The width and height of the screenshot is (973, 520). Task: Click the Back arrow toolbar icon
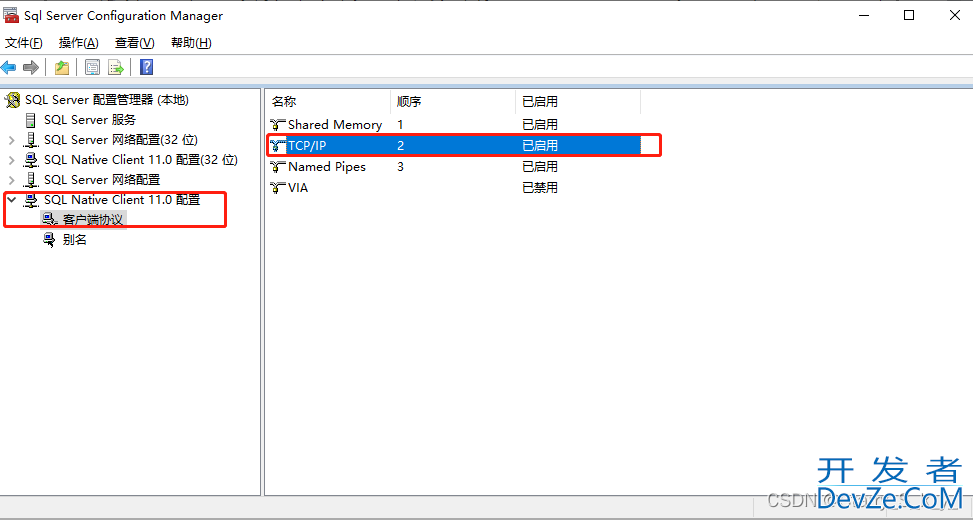[x=9, y=67]
